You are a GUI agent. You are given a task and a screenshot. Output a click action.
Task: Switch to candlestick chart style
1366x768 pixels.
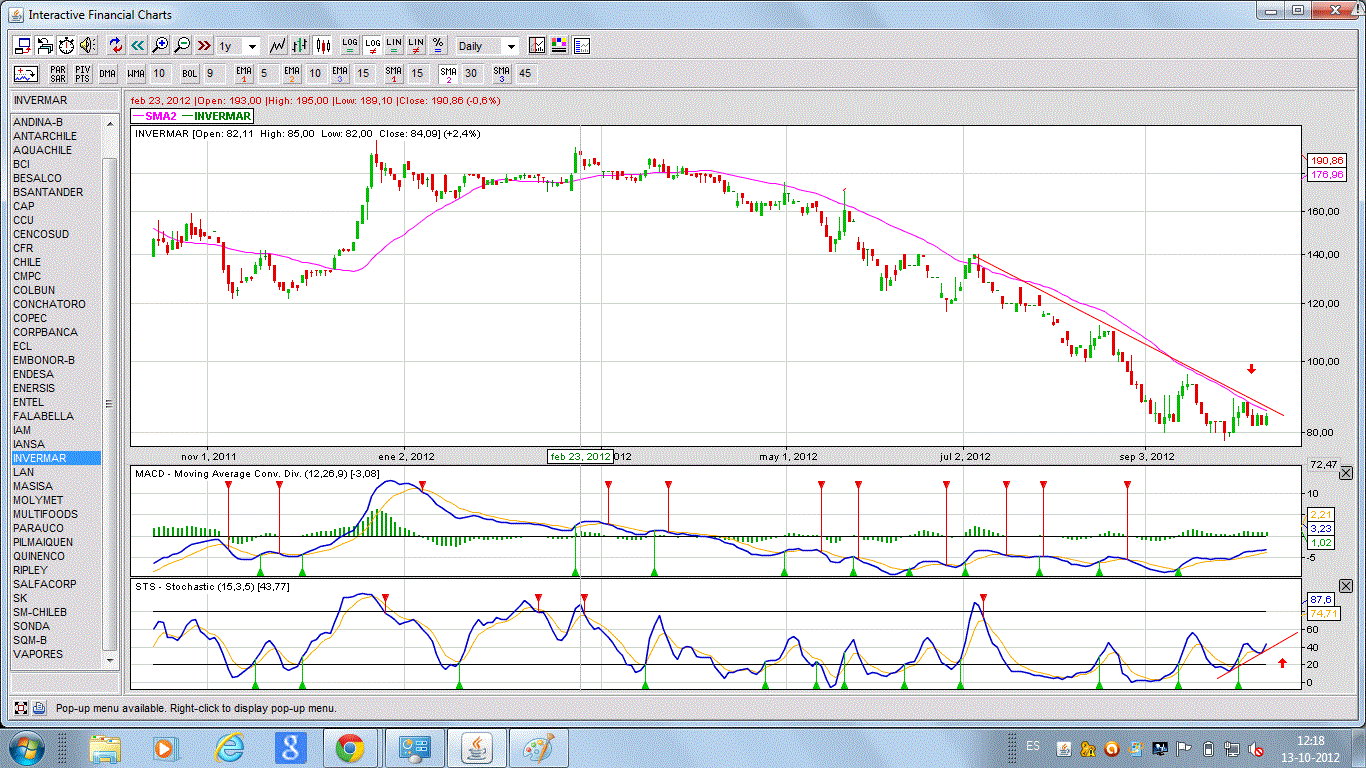tap(323, 46)
